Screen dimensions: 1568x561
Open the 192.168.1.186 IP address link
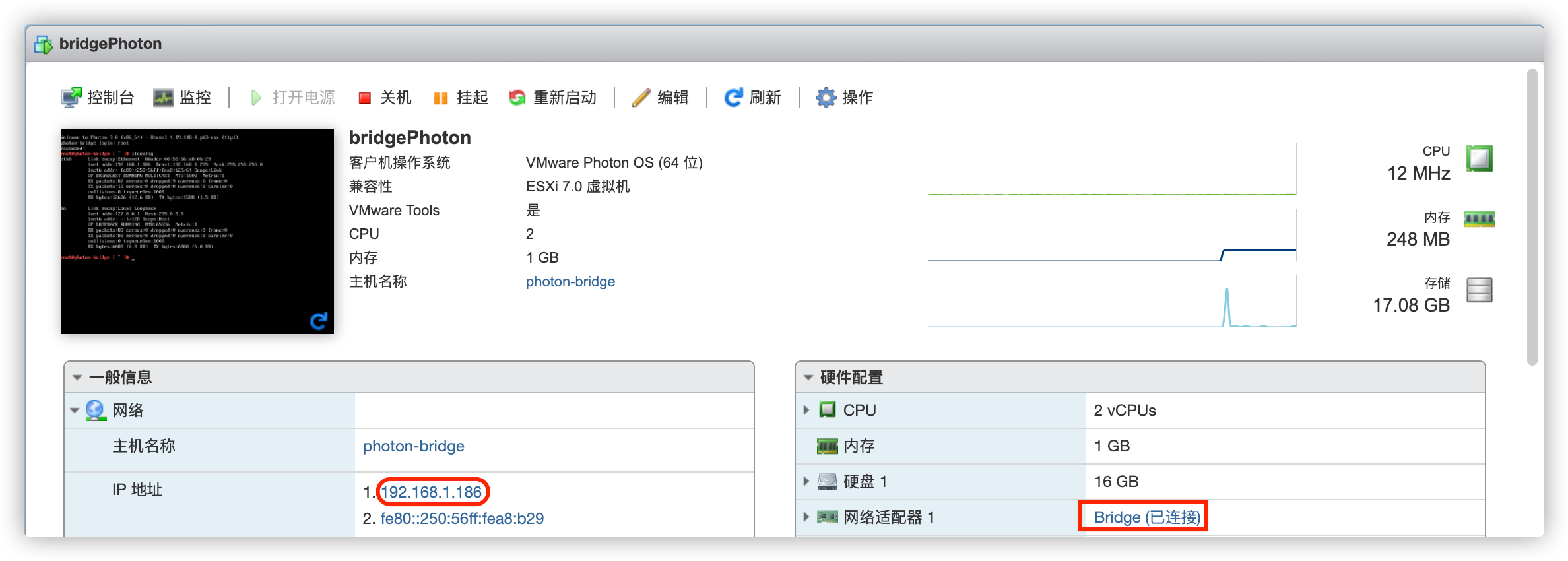click(432, 492)
